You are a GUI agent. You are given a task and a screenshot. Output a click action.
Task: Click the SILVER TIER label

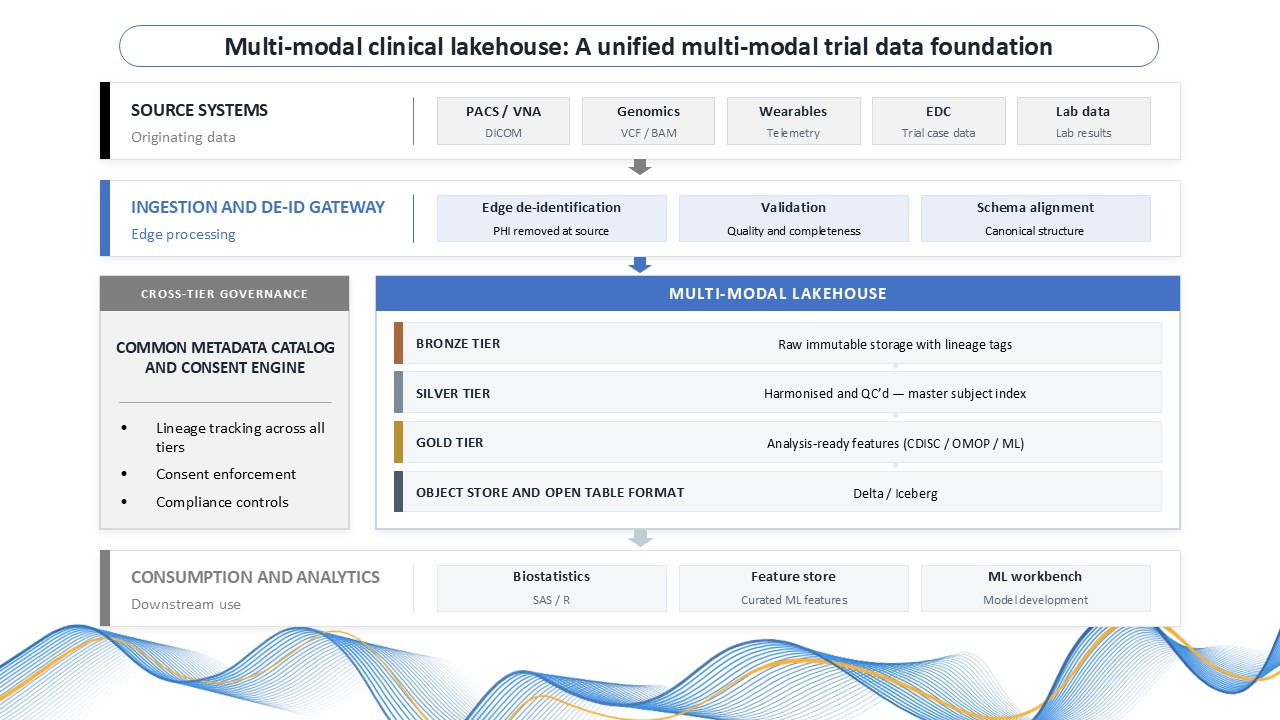(453, 393)
